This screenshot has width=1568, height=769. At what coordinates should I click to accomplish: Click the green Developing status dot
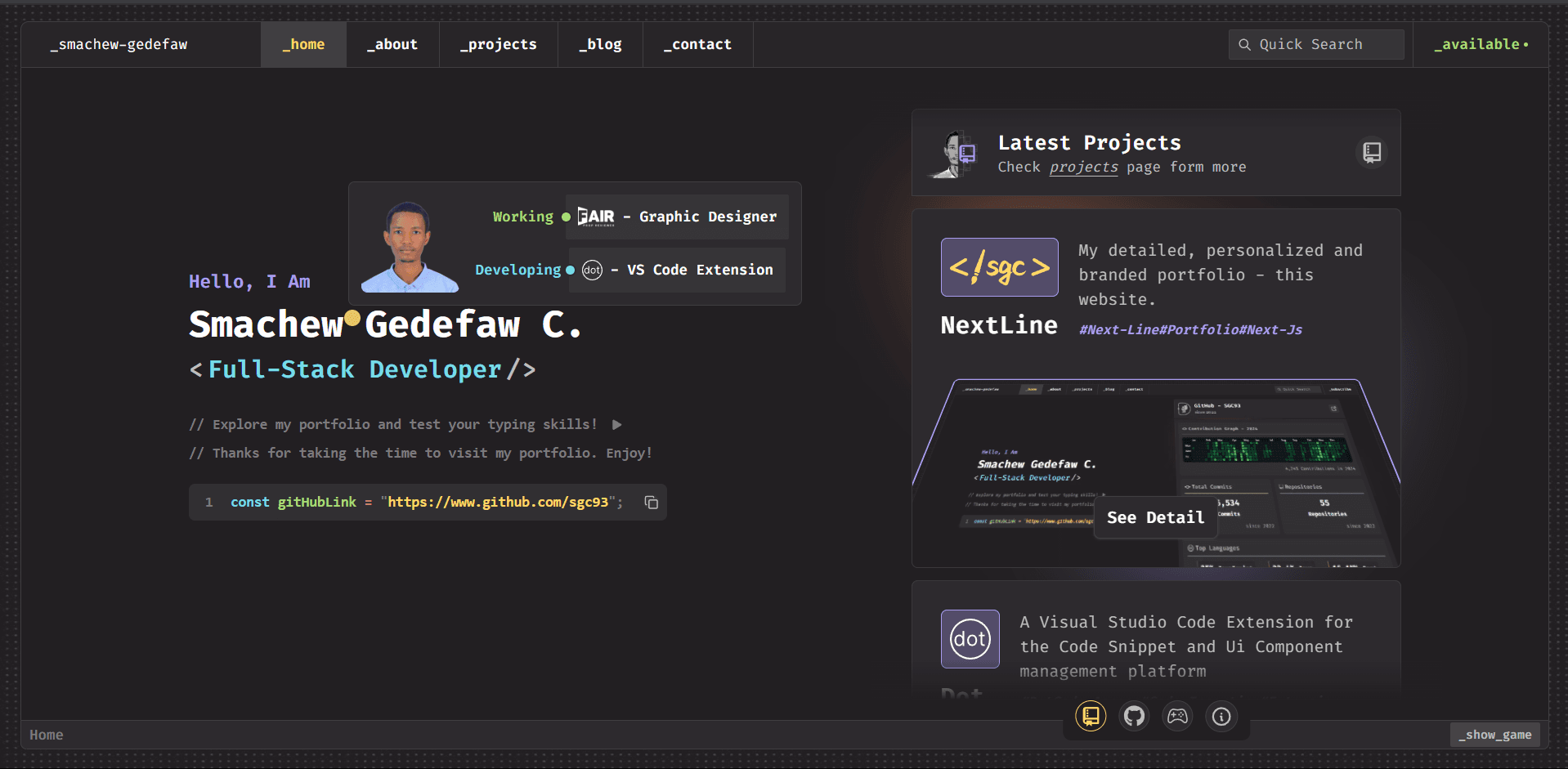pyautogui.click(x=570, y=270)
